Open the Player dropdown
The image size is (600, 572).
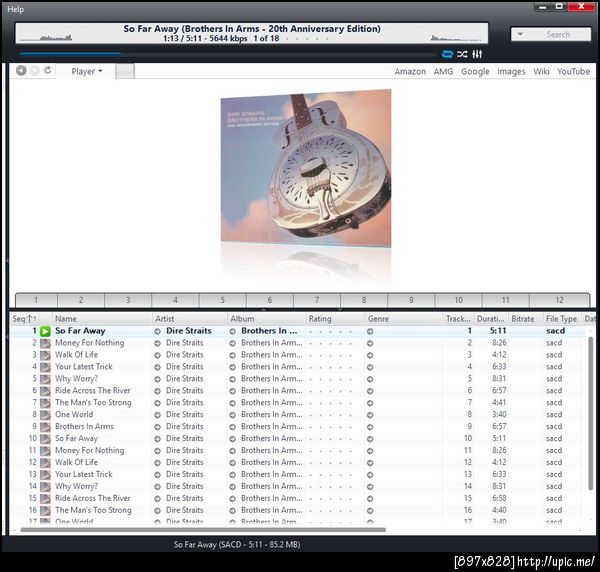coord(87,72)
